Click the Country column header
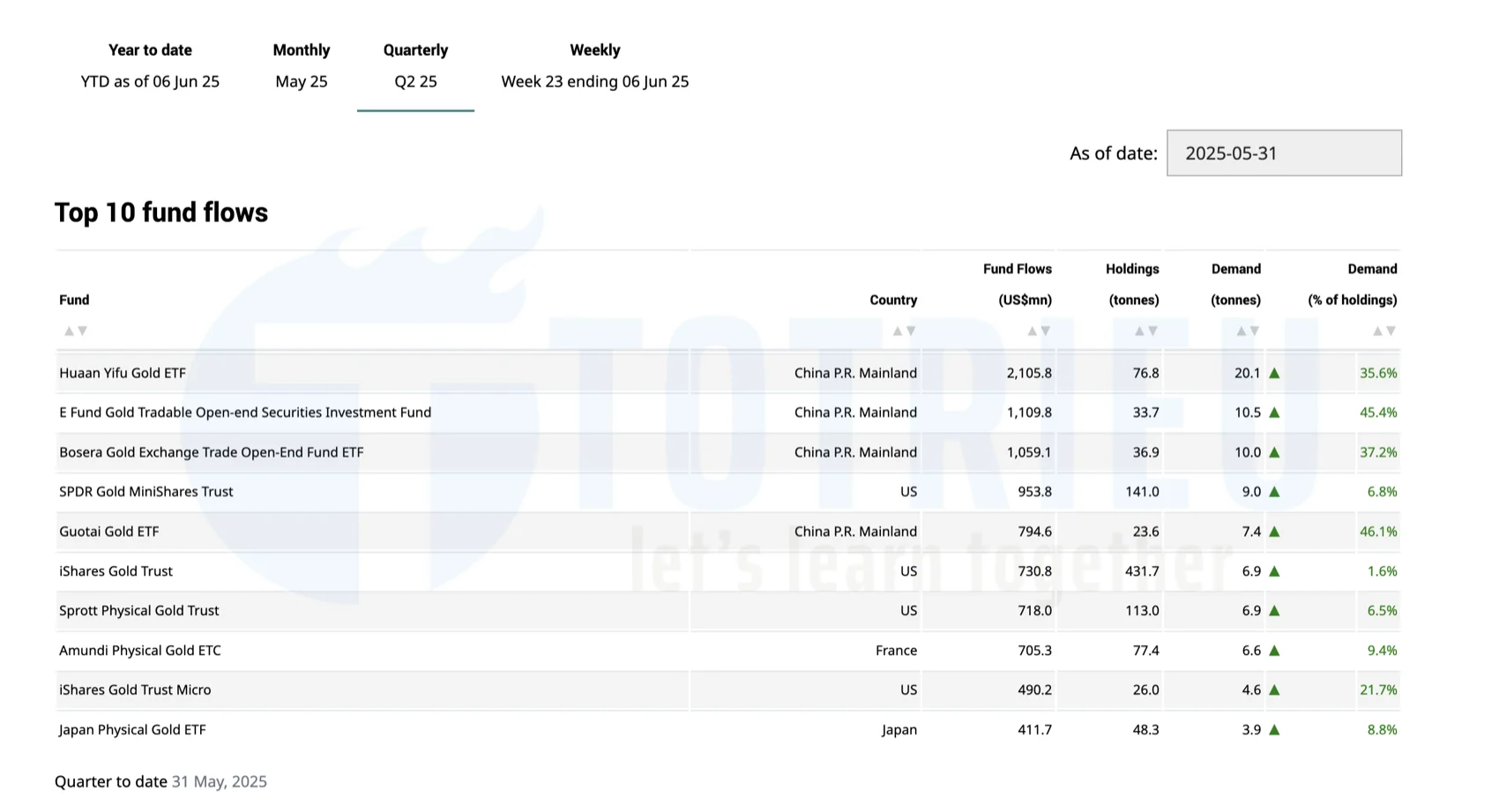 tap(893, 300)
